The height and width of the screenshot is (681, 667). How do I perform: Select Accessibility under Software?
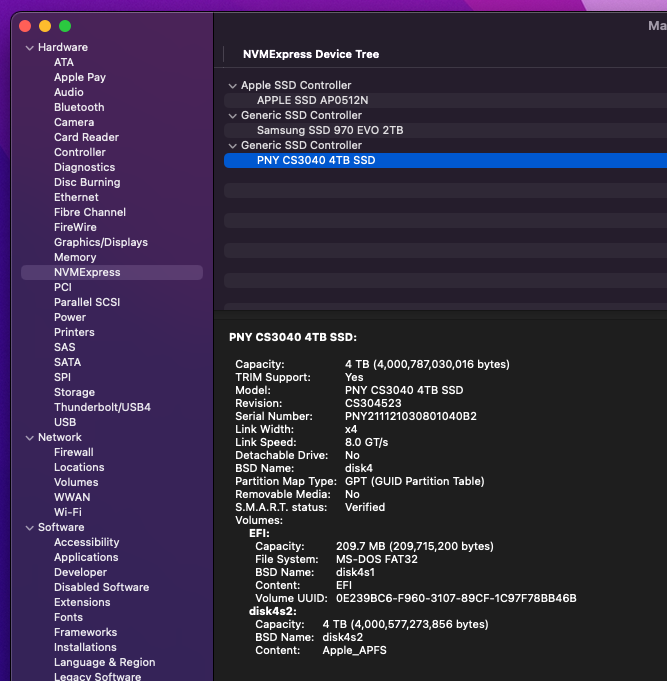click(86, 542)
